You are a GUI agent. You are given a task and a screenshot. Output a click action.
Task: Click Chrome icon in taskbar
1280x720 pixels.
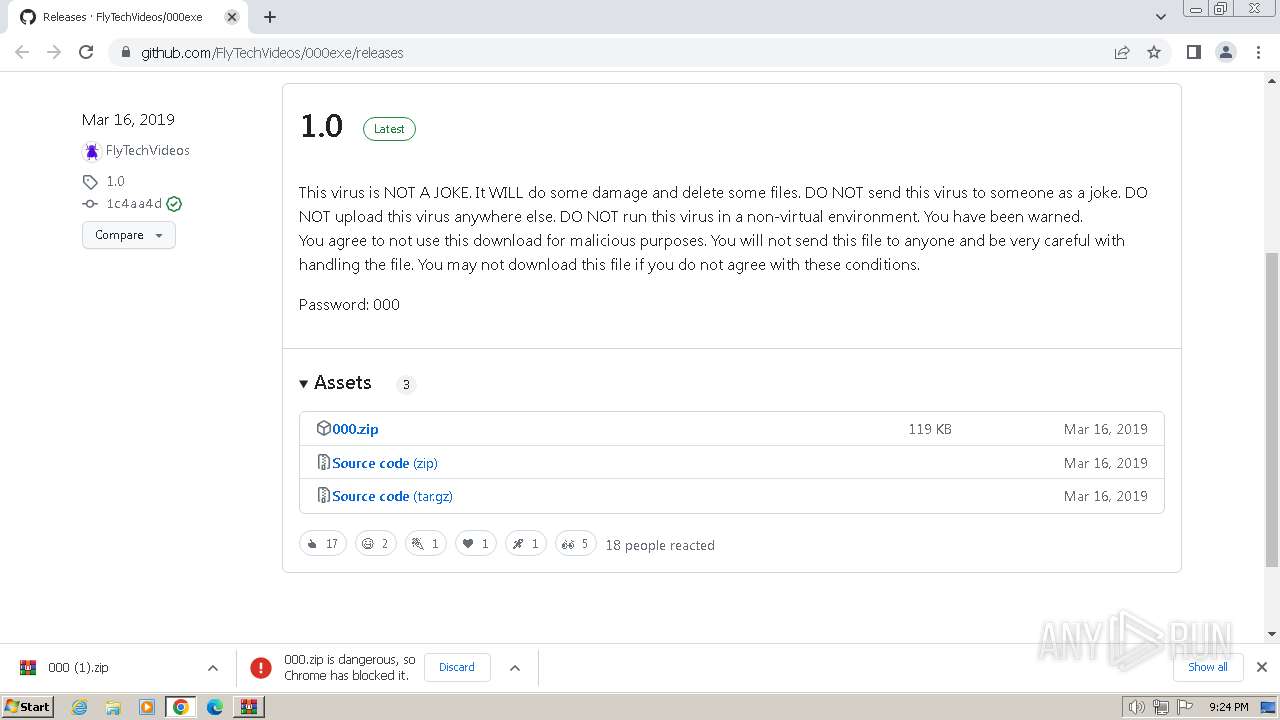coord(181,707)
